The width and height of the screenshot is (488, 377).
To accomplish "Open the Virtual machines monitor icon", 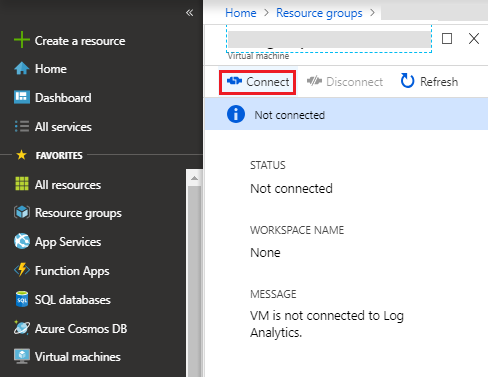I will pos(22,356).
